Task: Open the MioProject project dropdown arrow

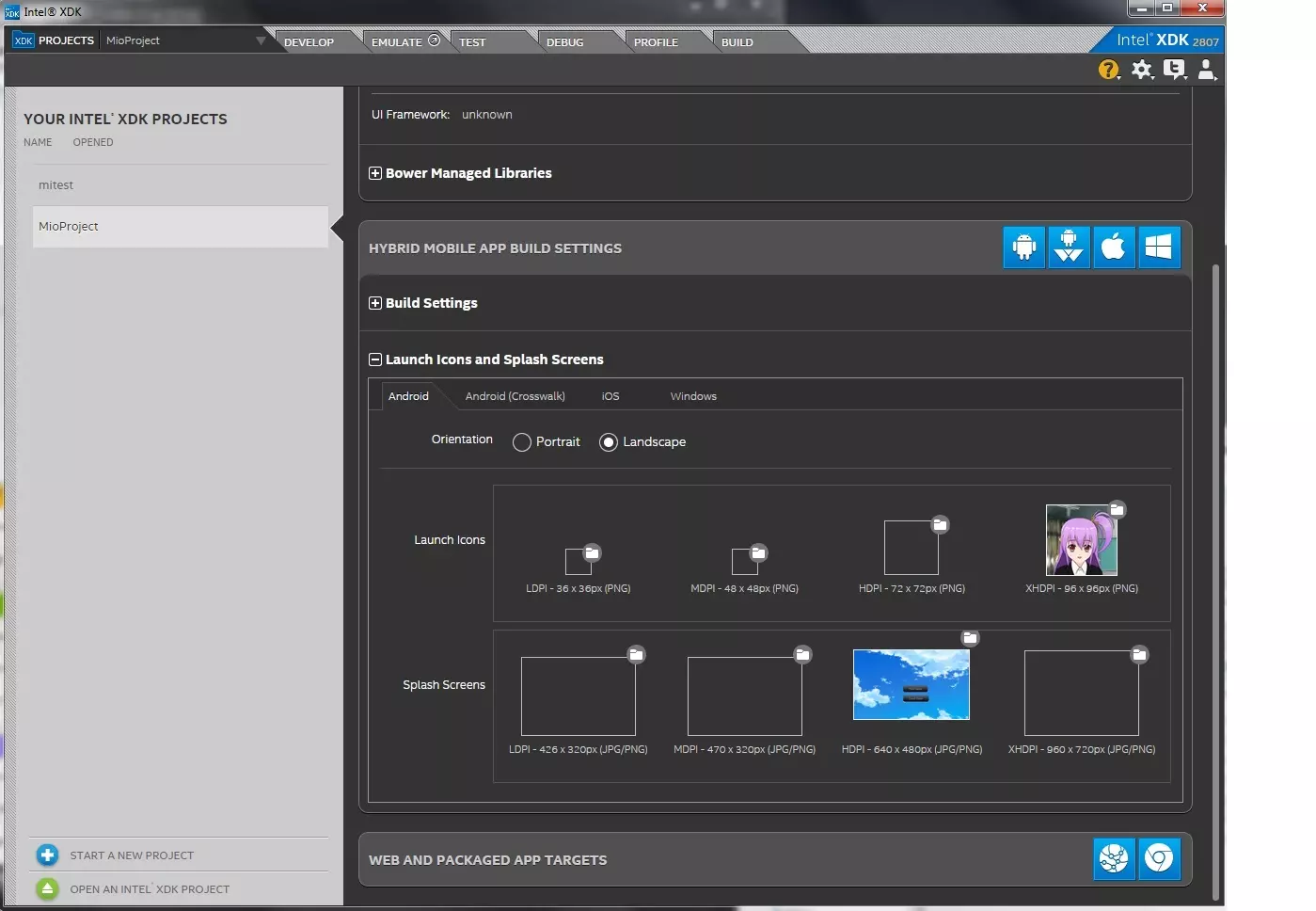Action: (261, 40)
